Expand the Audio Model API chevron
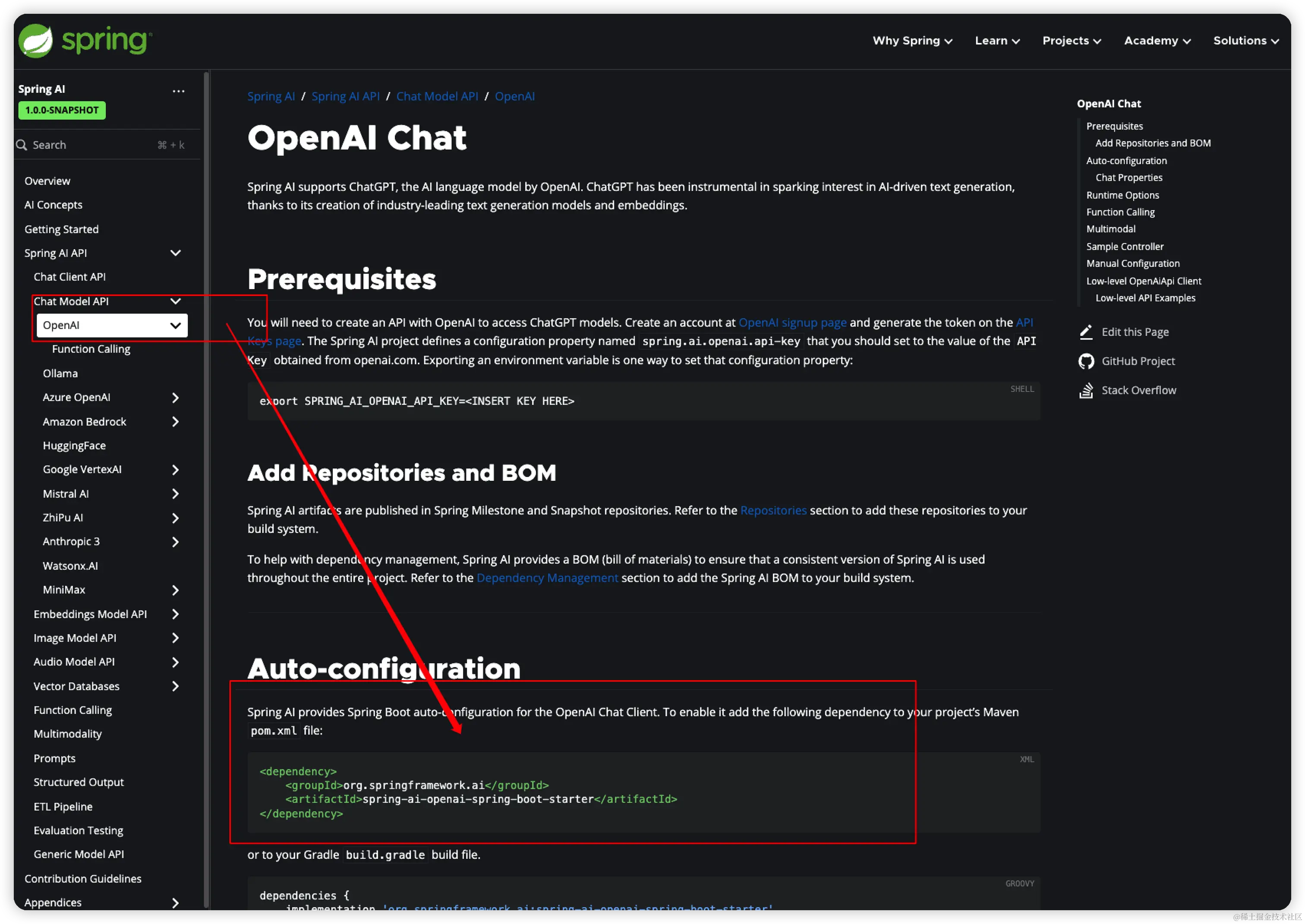Image resolution: width=1305 pixels, height=924 pixels. pos(175,662)
